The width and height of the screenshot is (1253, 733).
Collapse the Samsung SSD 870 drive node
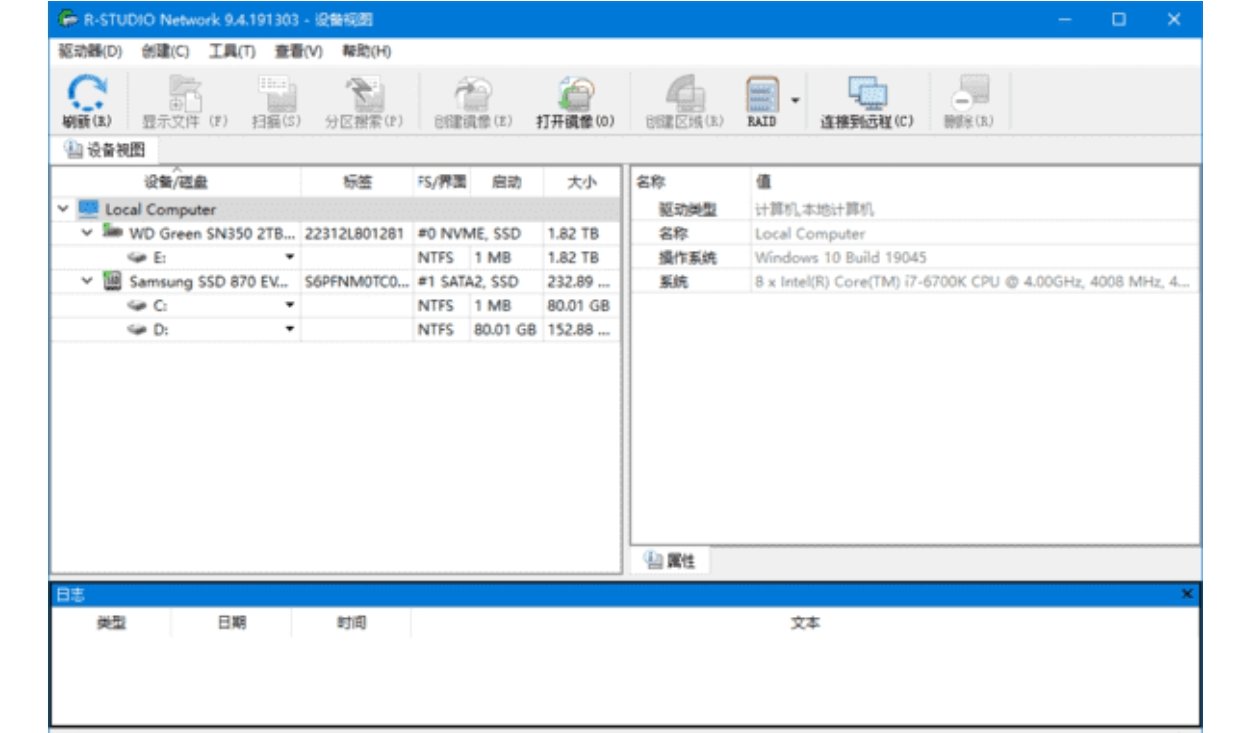[x=88, y=281]
